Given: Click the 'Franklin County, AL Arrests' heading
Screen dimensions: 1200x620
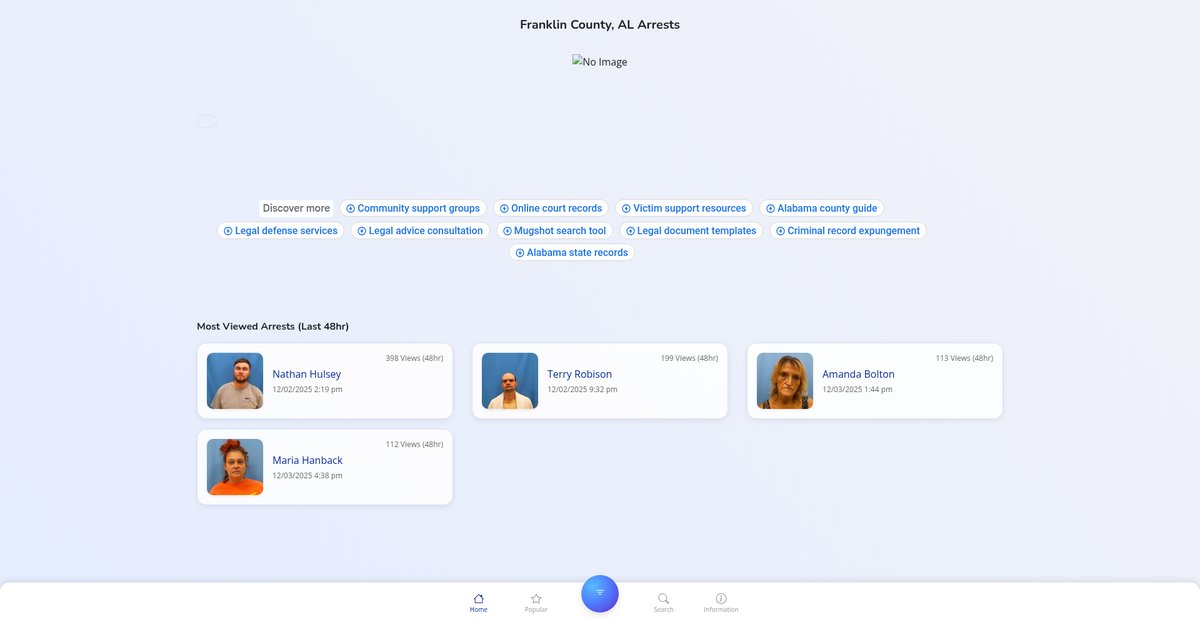Looking at the screenshot, I should (x=600, y=24).
